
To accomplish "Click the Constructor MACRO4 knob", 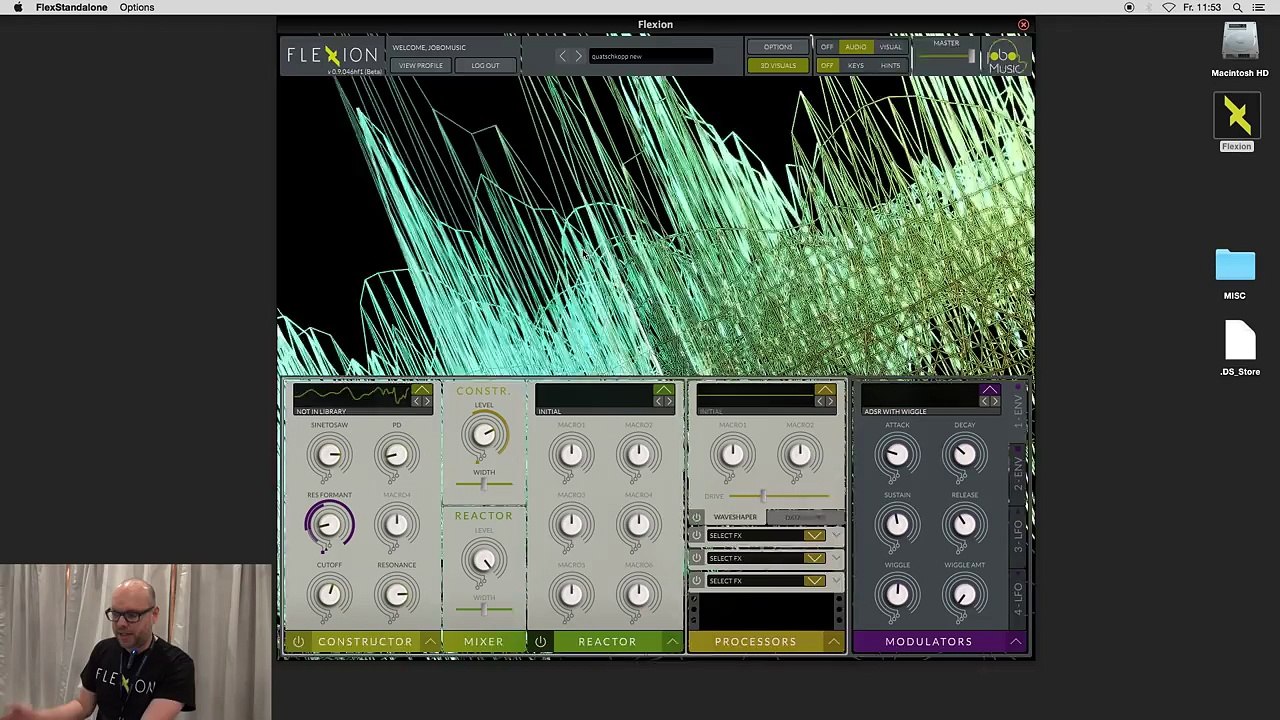I will (396, 524).
